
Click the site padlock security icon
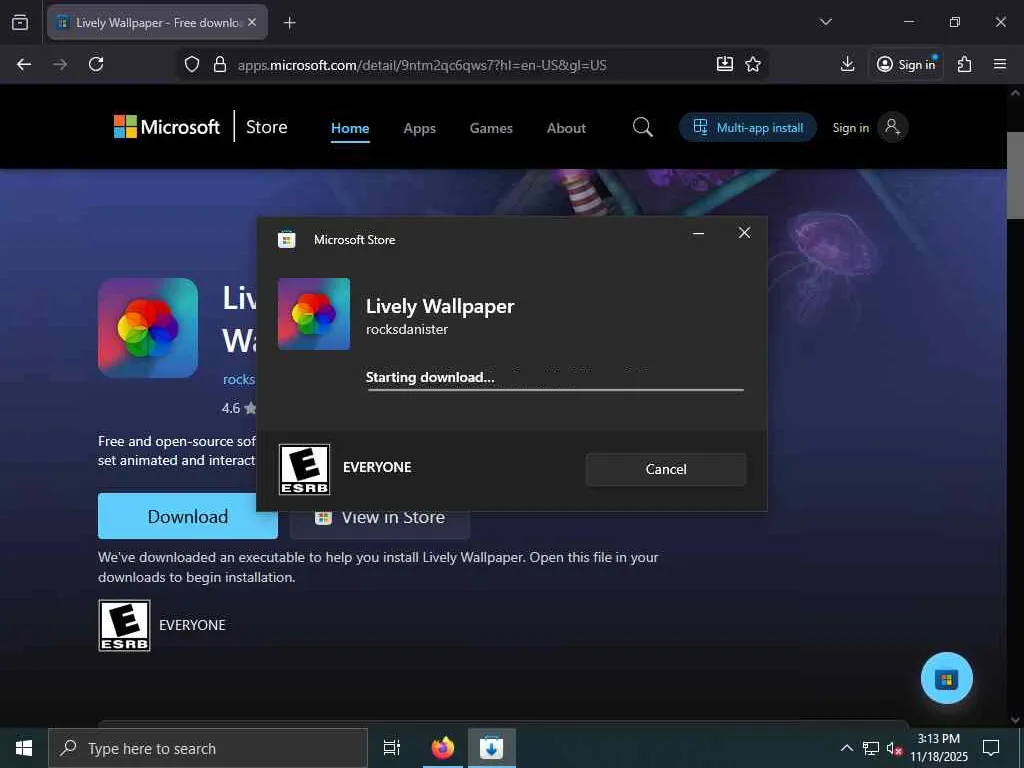(220, 65)
